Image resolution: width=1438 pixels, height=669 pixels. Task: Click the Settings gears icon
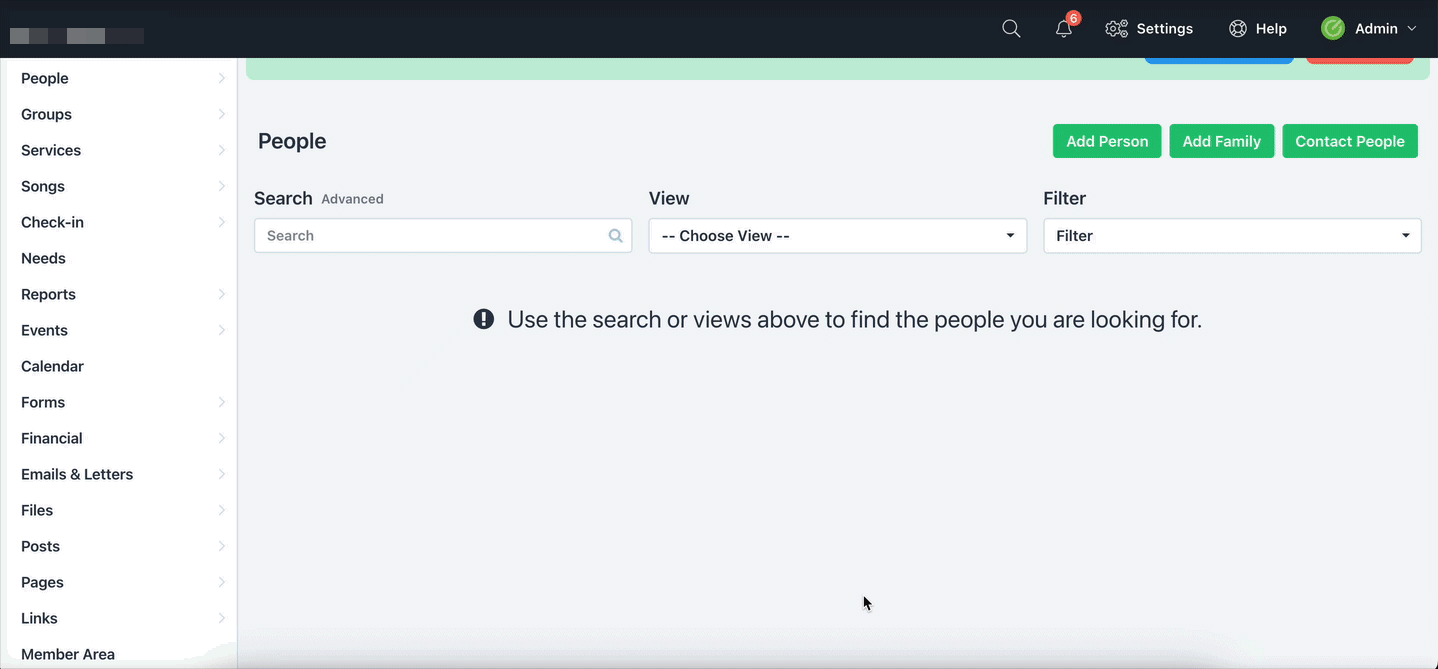coord(1116,29)
